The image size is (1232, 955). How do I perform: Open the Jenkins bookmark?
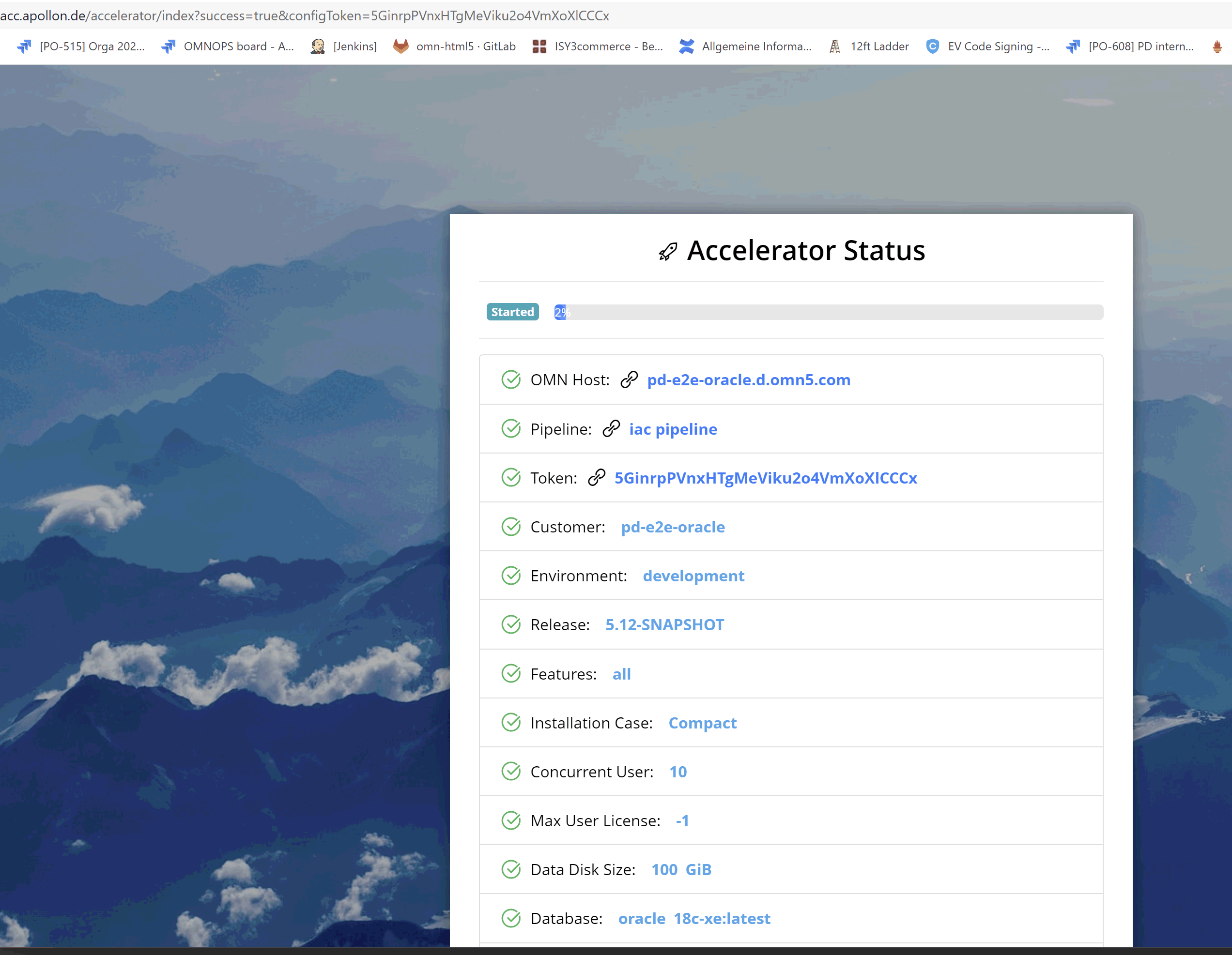343,46
